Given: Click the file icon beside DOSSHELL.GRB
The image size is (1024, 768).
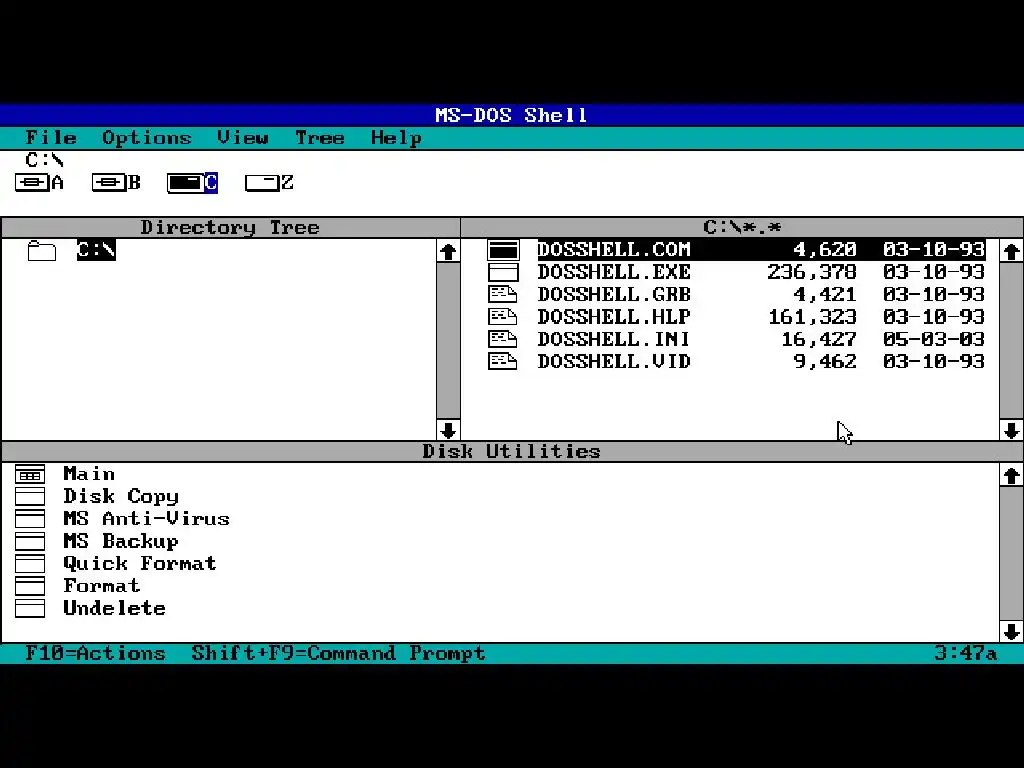Looking at the screenshot, I should (x=503, y=295).
